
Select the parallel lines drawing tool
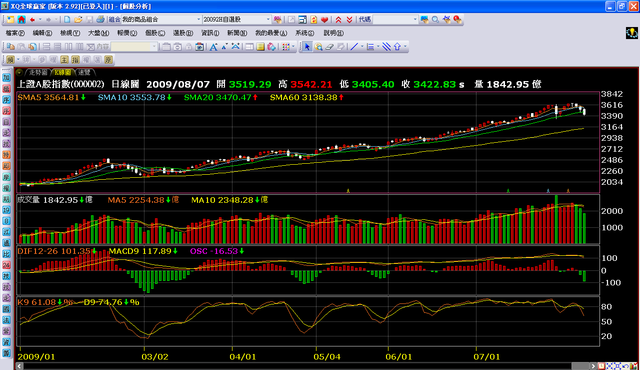pyautogui.click(x=386, y=47)
